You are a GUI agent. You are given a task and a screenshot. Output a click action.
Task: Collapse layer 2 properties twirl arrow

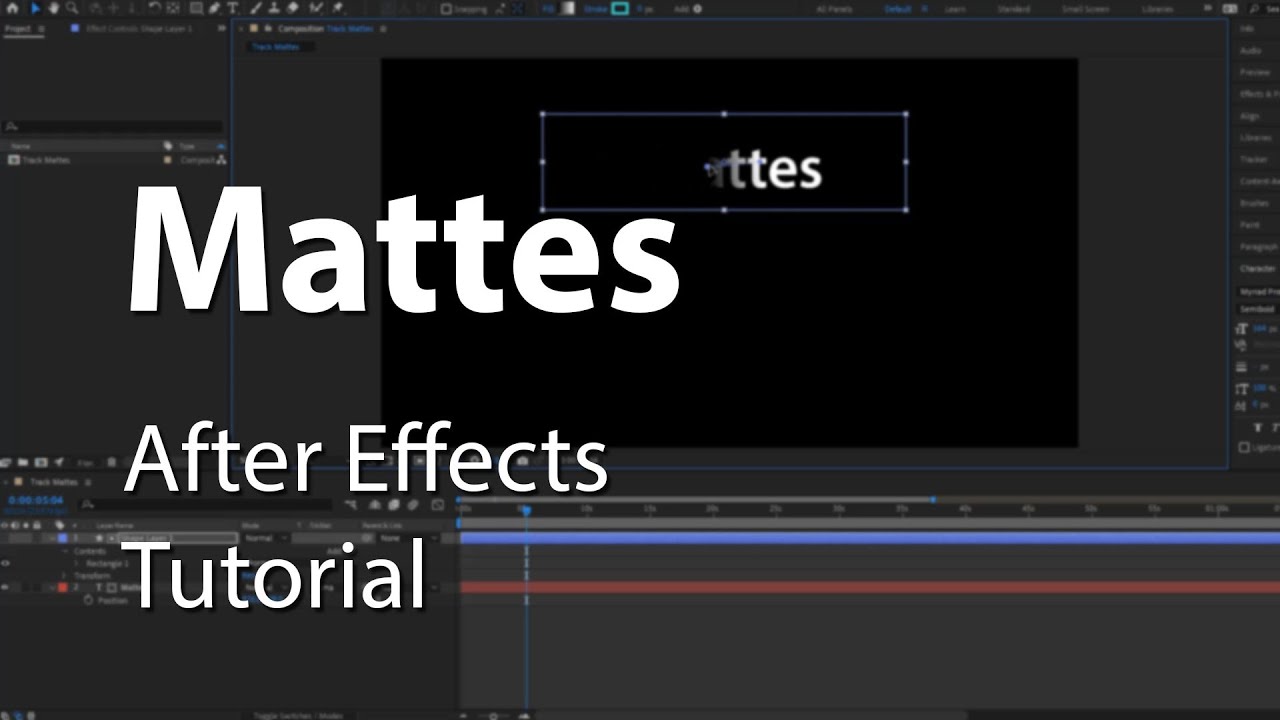pos(53,587)
